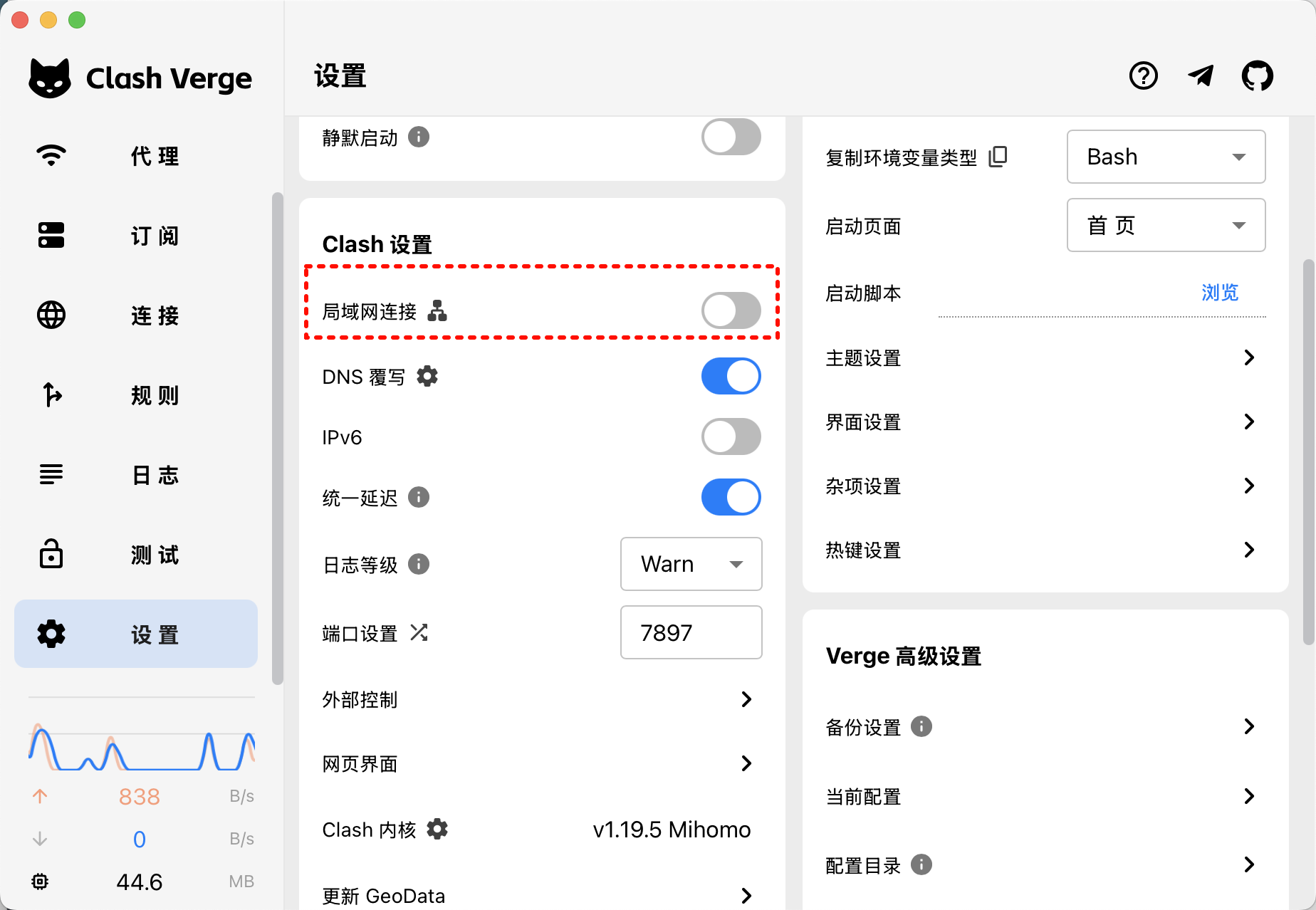Turn off the DNS 覆写 switch

coord(731,376)
